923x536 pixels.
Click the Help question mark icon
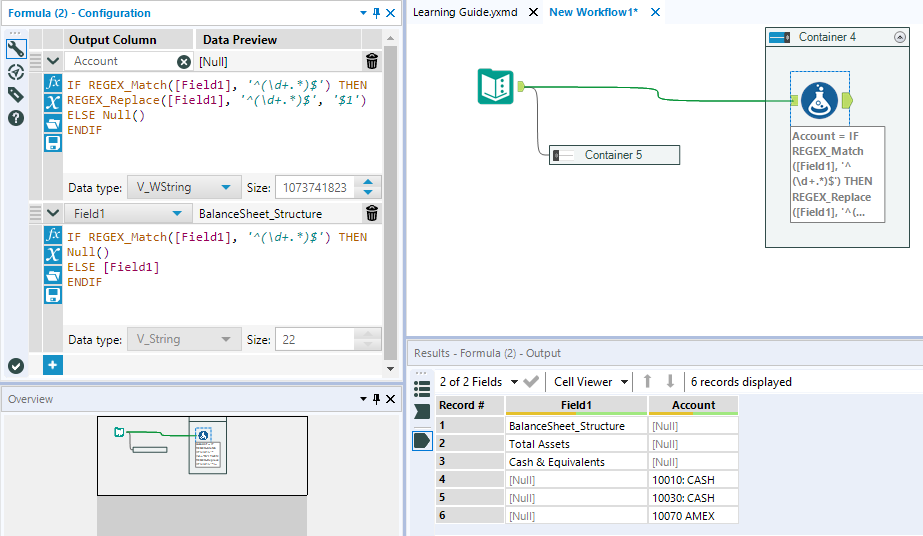point(16,118)
